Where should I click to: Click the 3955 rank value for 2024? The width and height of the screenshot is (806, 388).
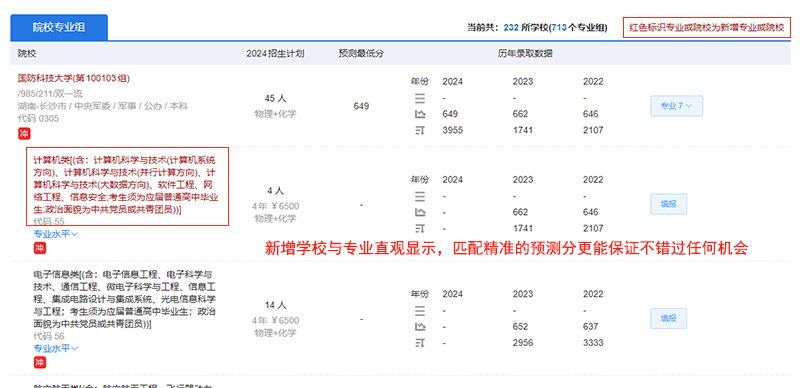coord(452,131)
